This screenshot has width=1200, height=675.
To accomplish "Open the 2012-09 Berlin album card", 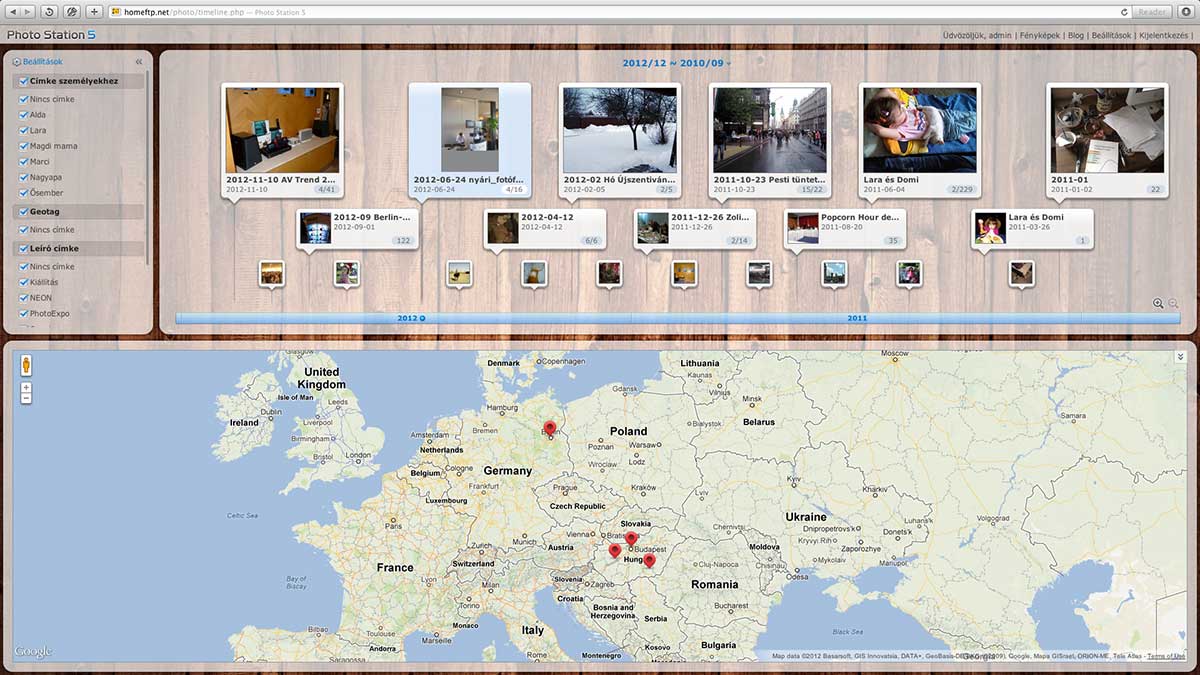I will coord(358,228).
